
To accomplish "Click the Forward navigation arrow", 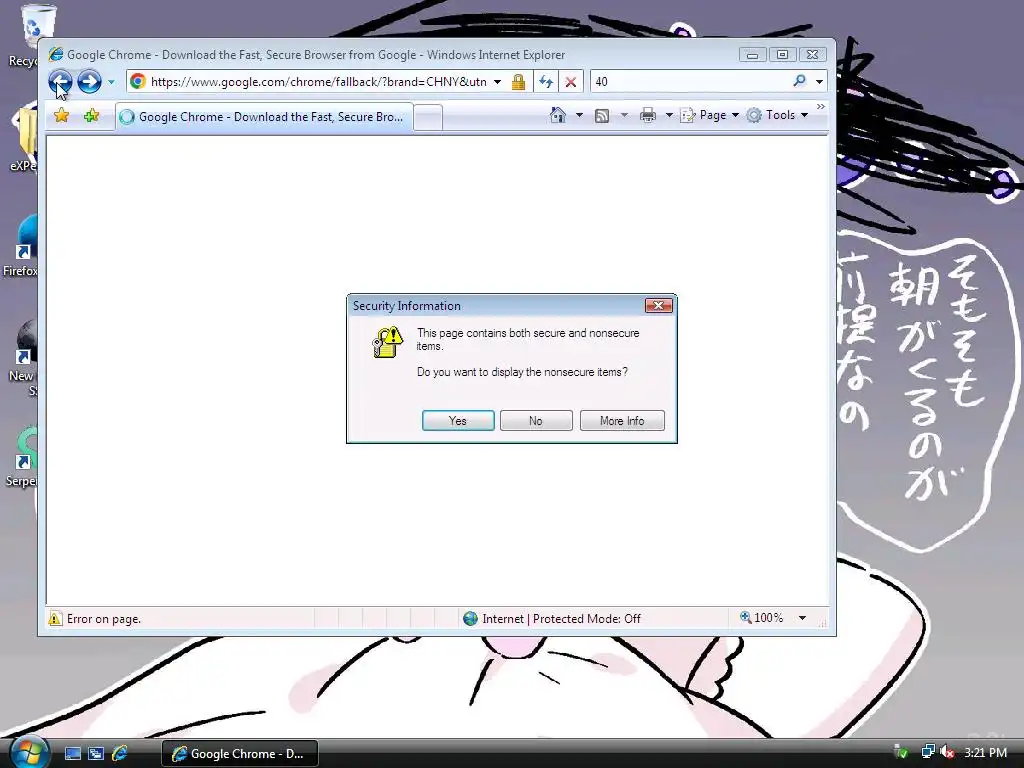I will (89, 82).
